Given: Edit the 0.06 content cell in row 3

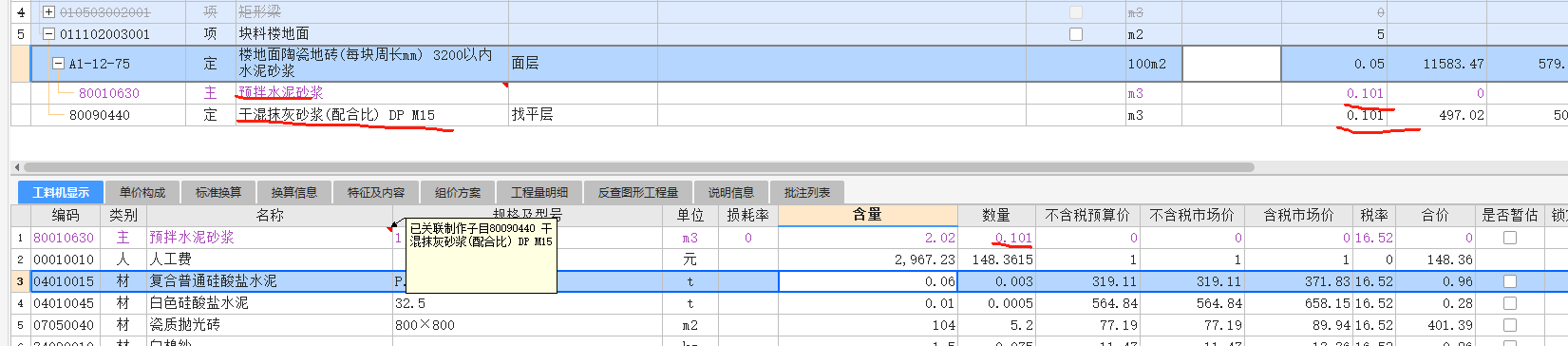Looking at the screenshot, I should tap(868, 281).
